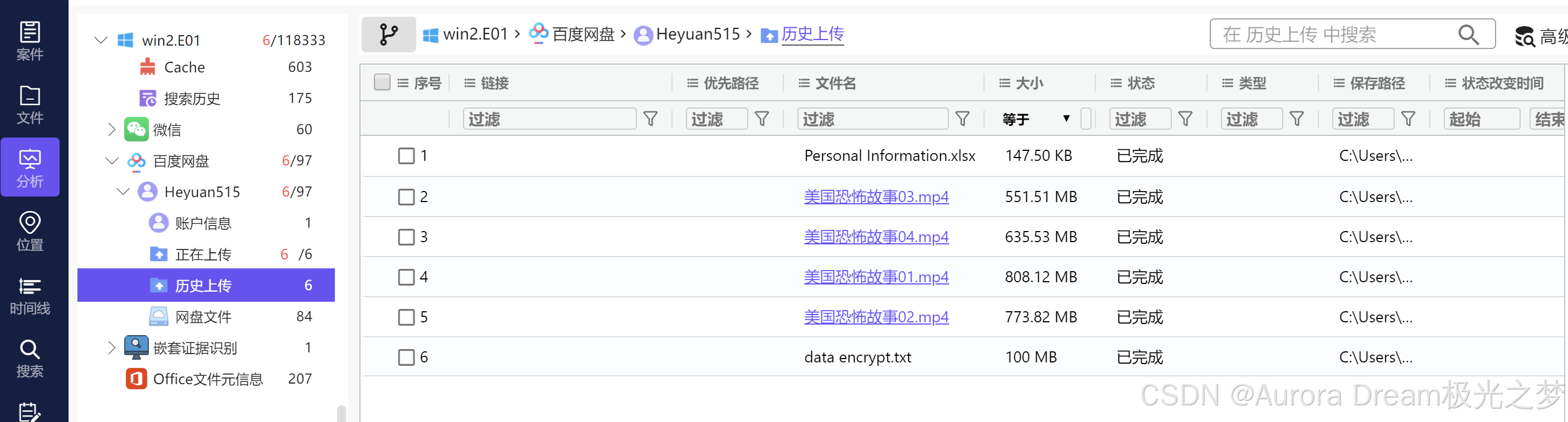Click filter funnel for 文件名 column
The image size is (1568, 422).
pos(962,119)
